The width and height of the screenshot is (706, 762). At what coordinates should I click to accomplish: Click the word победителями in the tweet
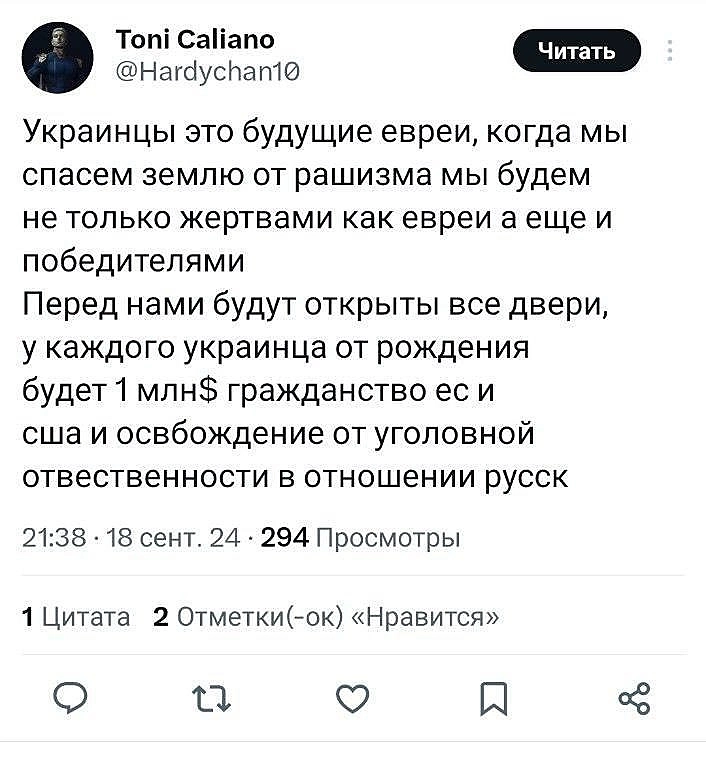pyautogui.click(x=133, y=262)
